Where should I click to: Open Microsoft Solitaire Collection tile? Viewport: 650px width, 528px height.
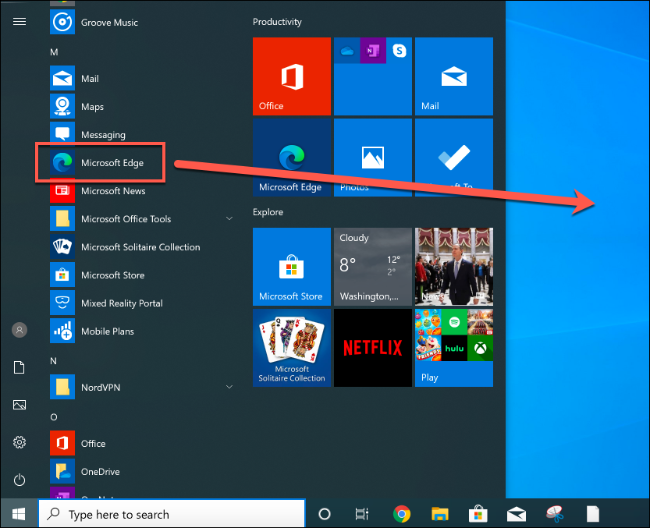coord(292,348)
